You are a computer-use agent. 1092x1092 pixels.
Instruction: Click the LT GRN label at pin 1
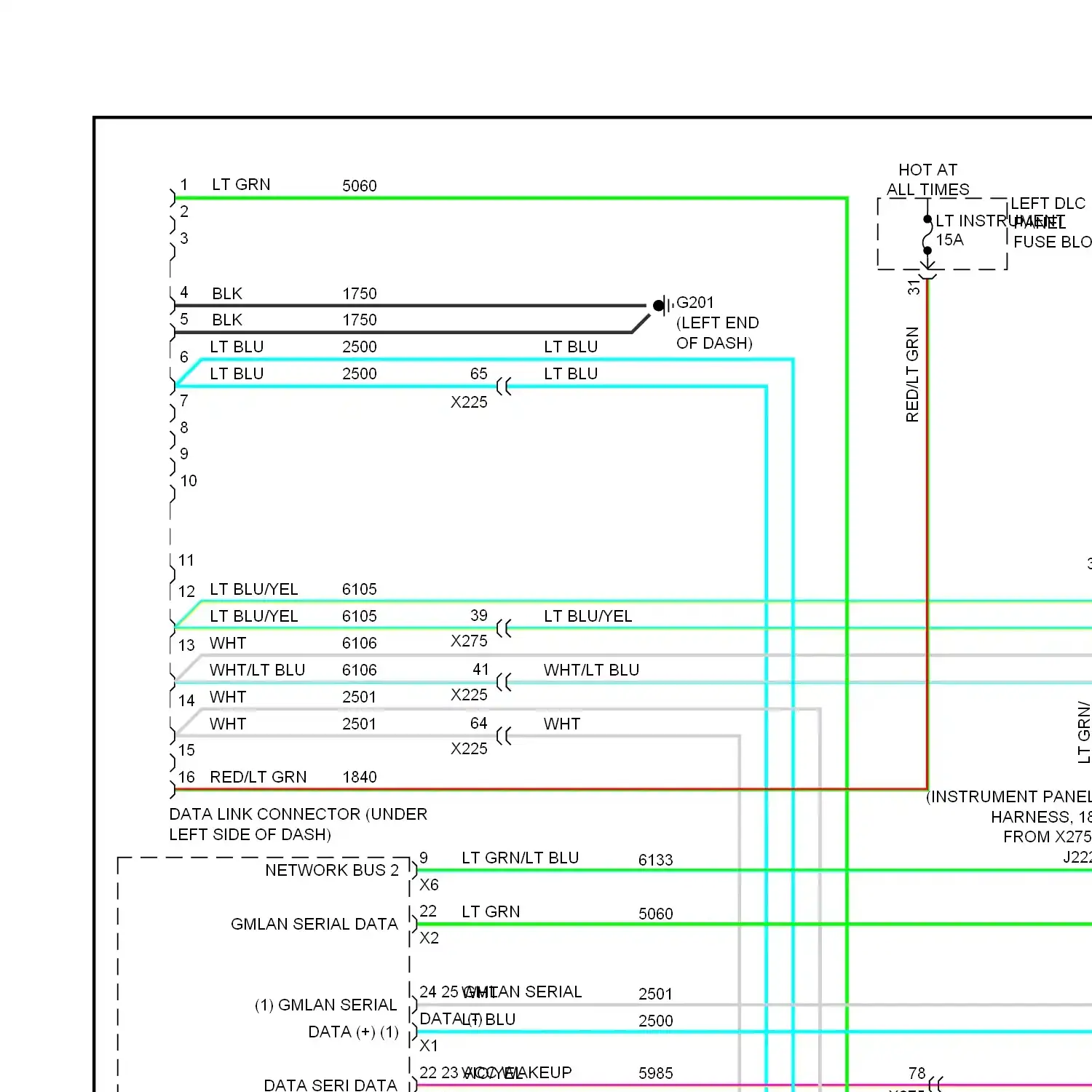pyautogui.click(x=241, y=184)
